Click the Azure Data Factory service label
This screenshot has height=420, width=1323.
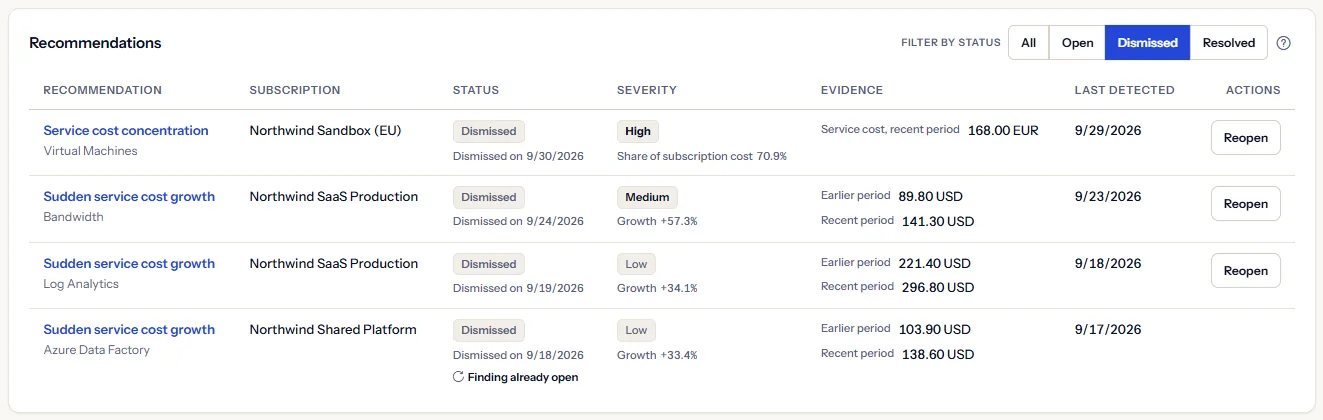coord(97,350)
